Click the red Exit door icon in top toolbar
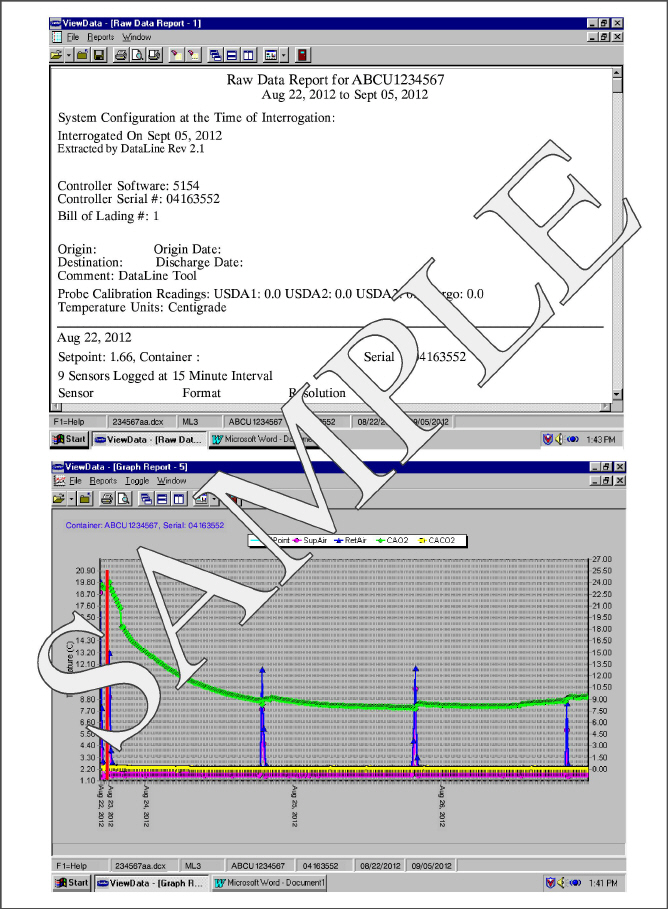This screenshot has width=668, height=909. click(x=302, y=55)
